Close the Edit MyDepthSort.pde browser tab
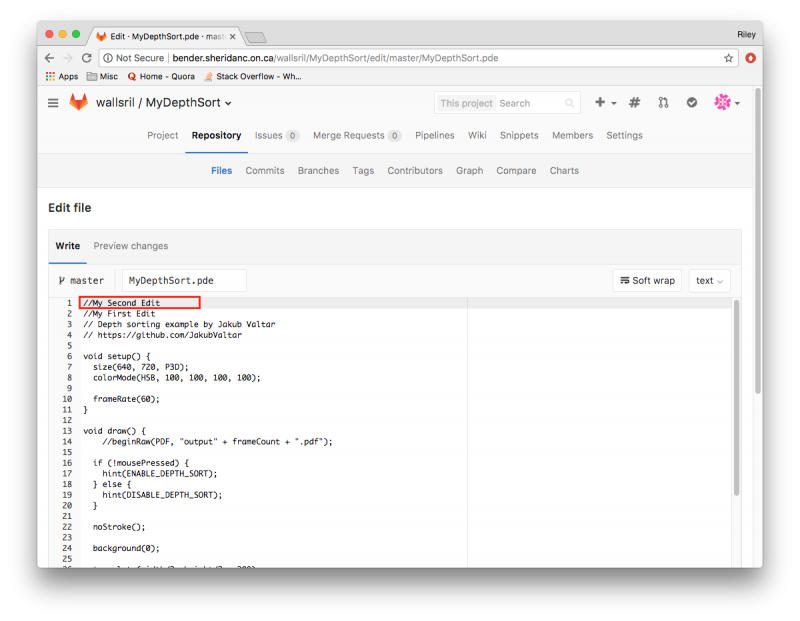 233,37
